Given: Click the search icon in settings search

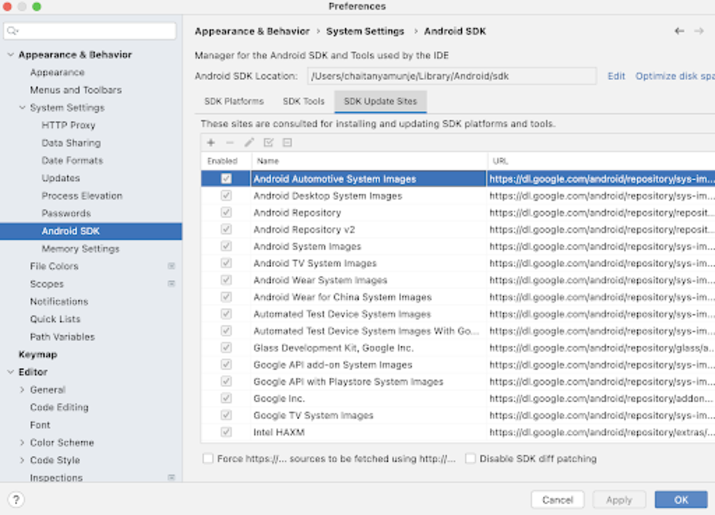Looking at the screenshot, I should pyautogui.click(x=14, y=32).
